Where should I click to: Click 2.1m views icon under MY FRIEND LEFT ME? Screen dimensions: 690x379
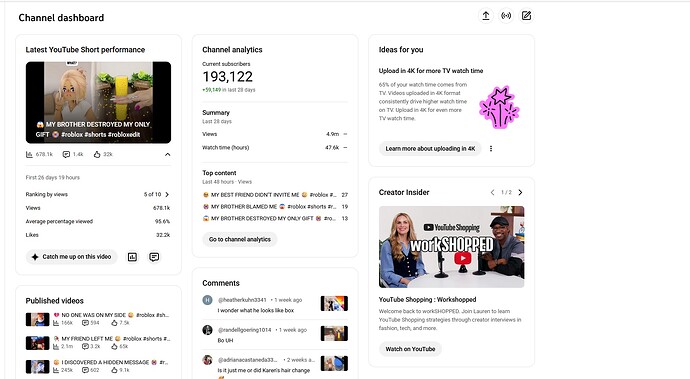56,347
